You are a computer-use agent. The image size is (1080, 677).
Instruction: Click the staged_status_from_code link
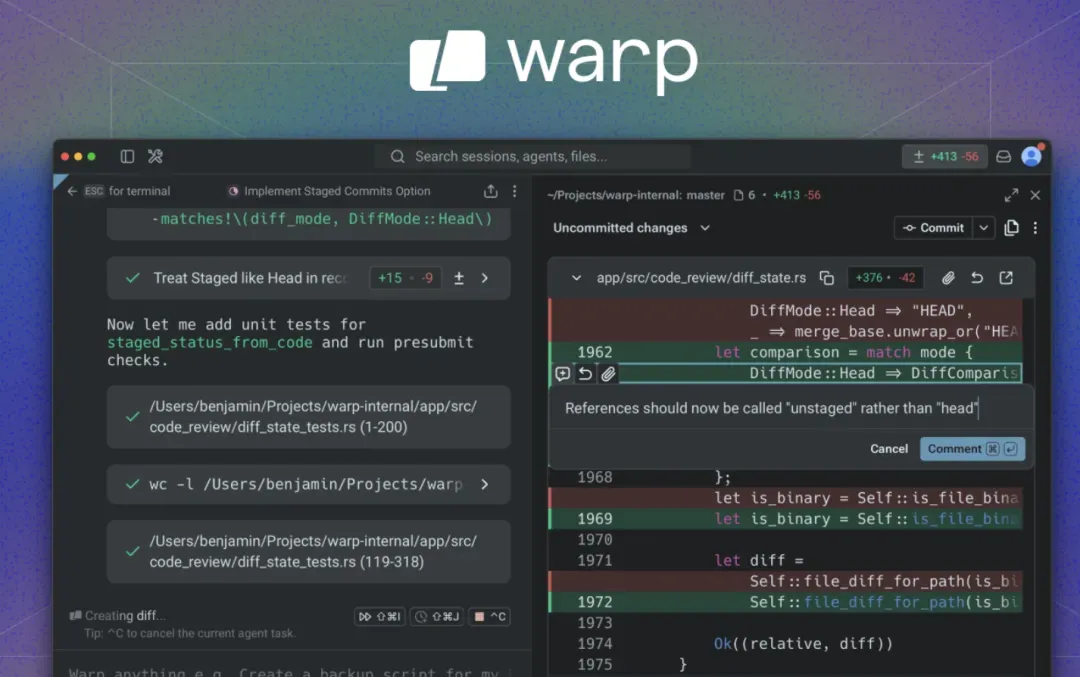pyautogui.click(x=209, y=342)
